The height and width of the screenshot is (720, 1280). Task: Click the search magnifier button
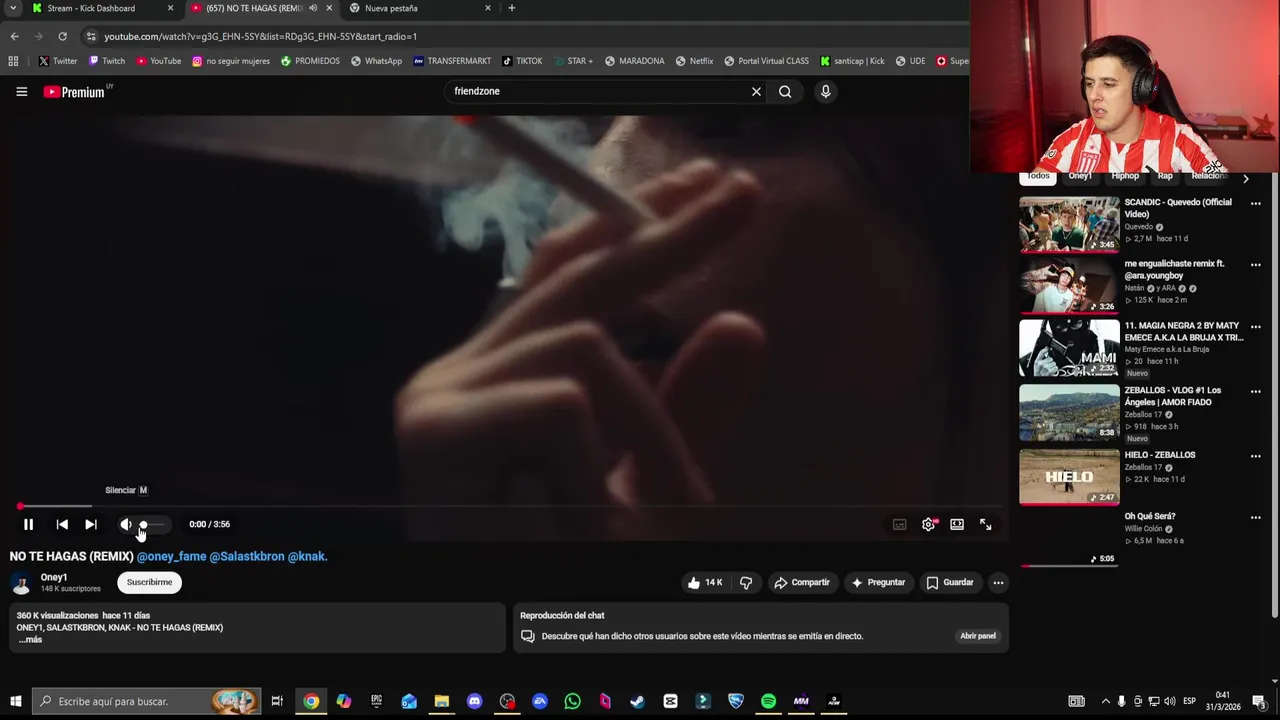785,91
